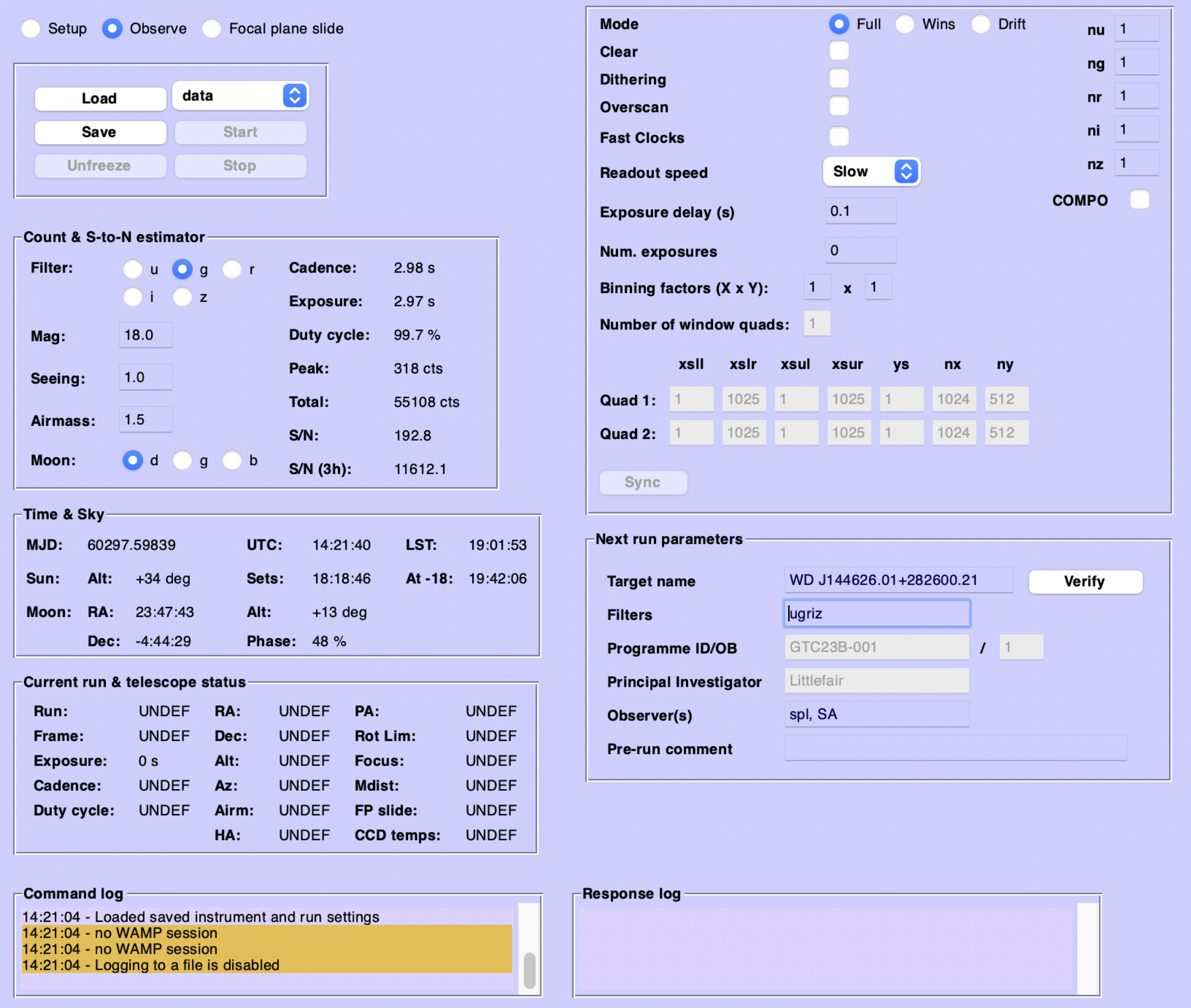Choose the r filter radio button

click(232, 268)
